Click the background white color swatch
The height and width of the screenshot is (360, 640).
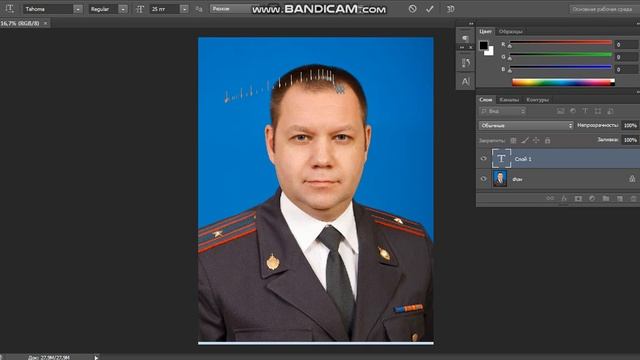[x=490, y=51]
